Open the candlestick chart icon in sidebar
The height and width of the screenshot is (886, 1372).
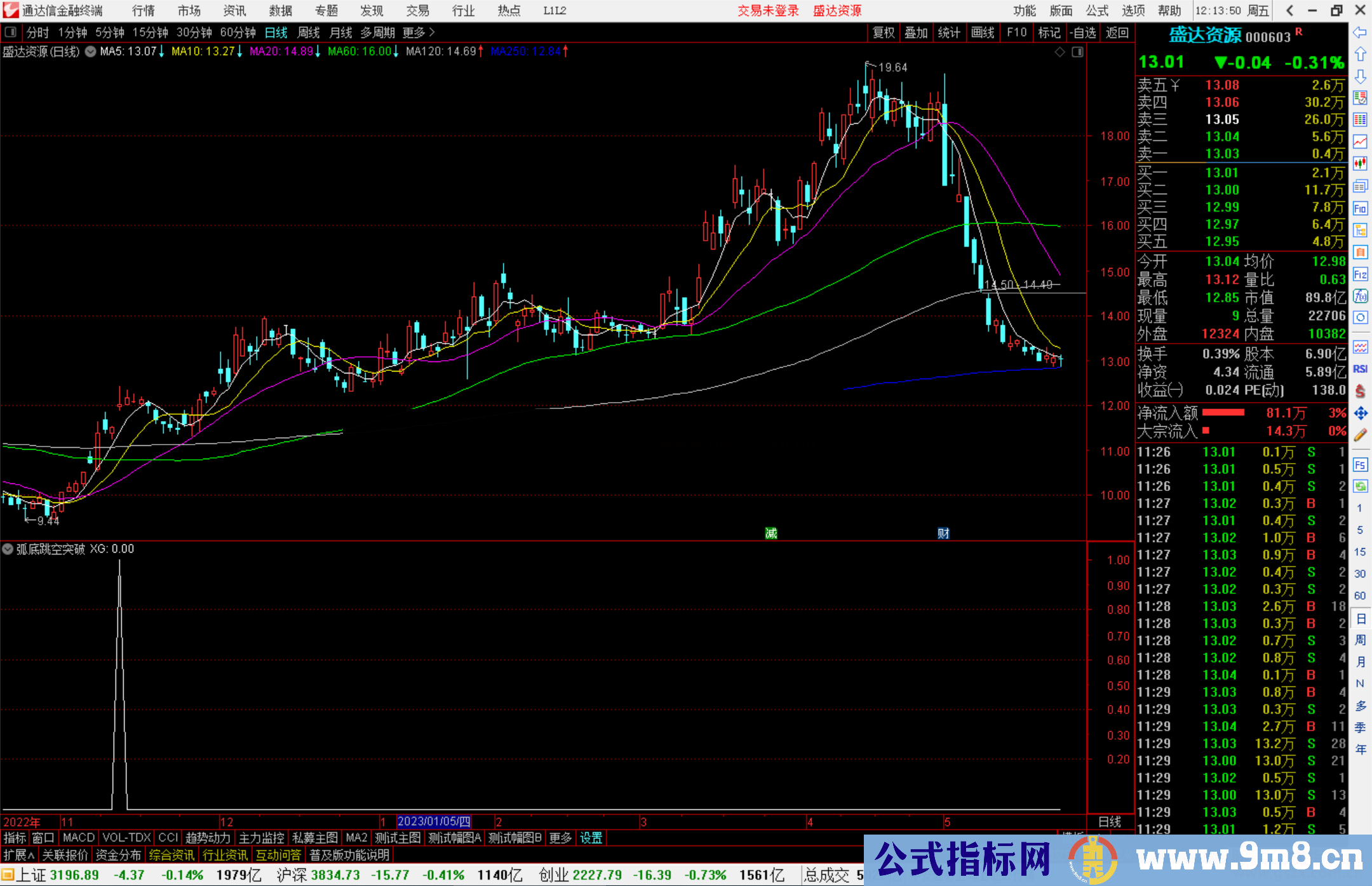[1360, 164]
